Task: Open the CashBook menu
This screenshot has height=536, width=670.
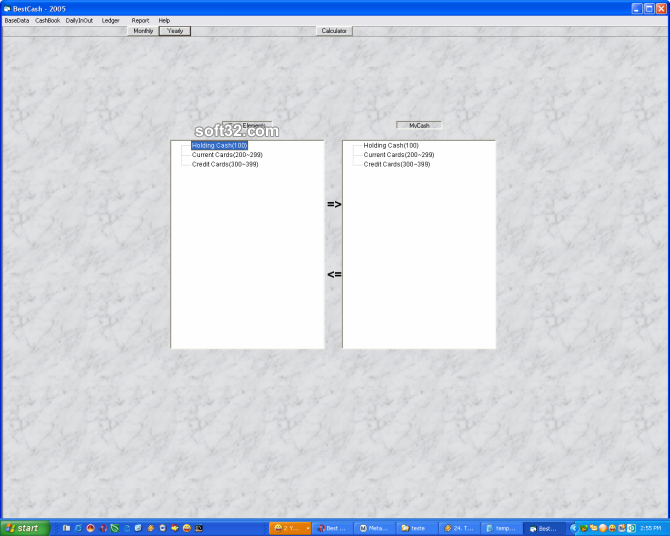Action: pyautogui.click(x=47, y=21)
